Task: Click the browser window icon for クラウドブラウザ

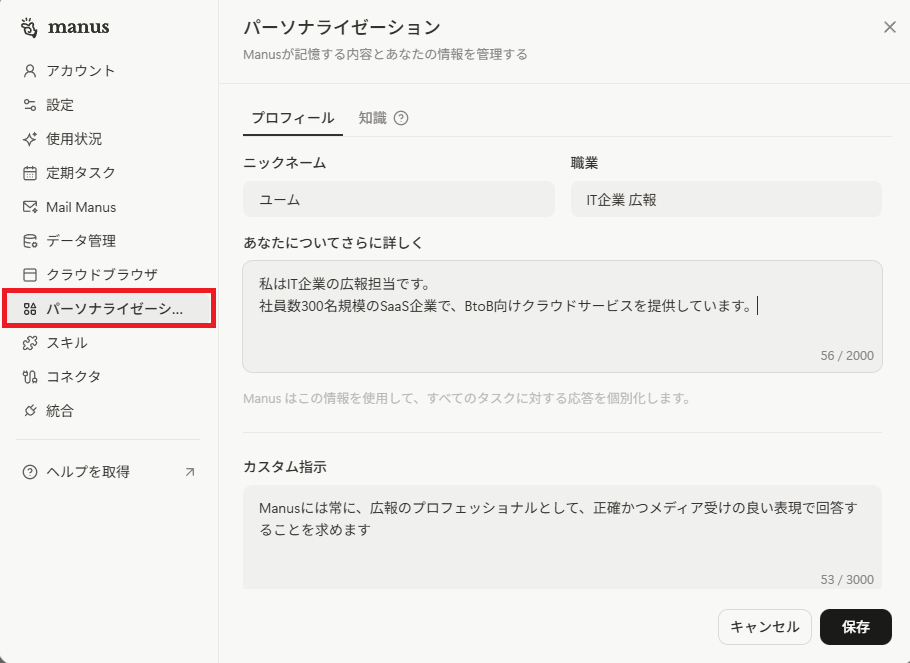Action: click(30, 275)
